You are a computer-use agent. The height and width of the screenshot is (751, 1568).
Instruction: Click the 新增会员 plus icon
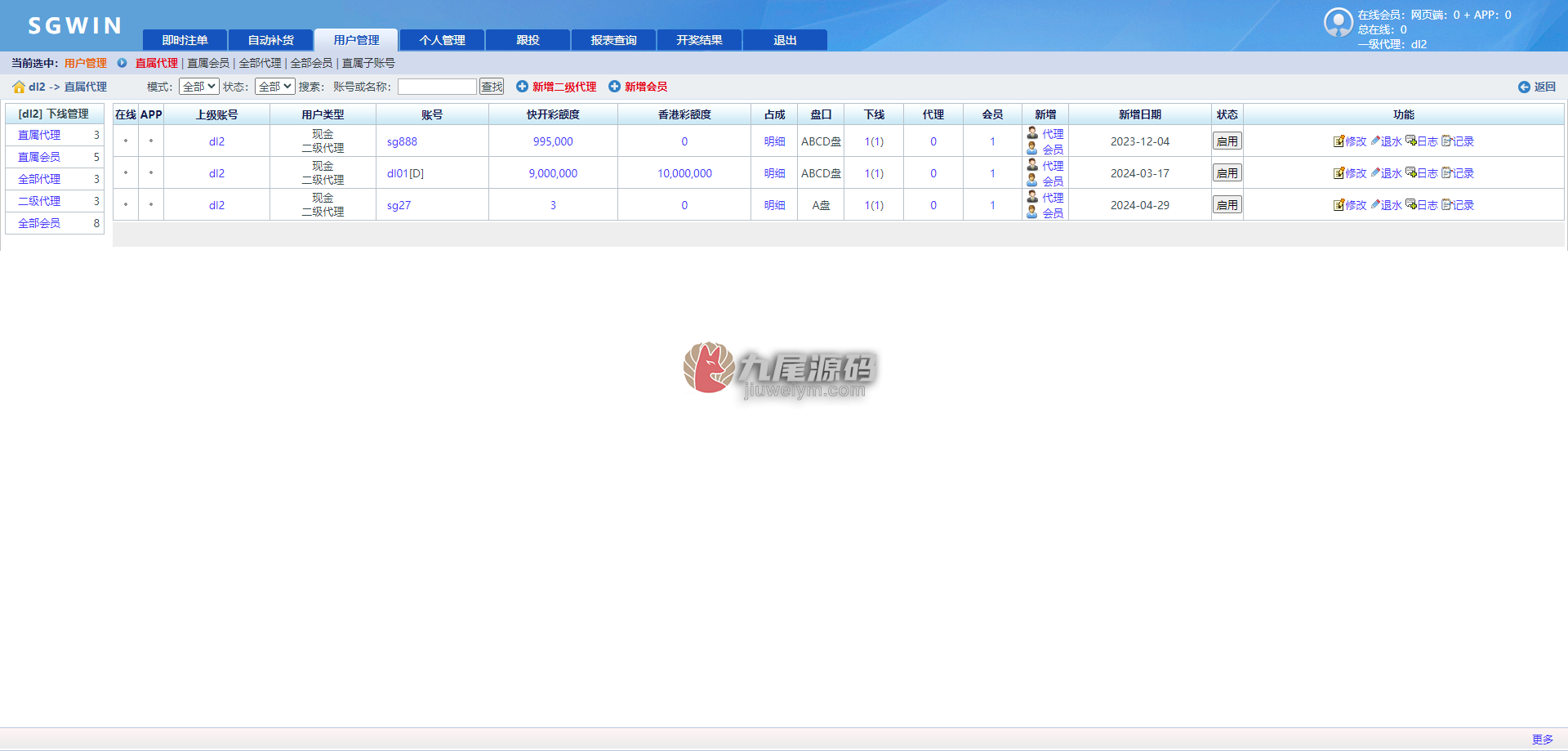614,87
